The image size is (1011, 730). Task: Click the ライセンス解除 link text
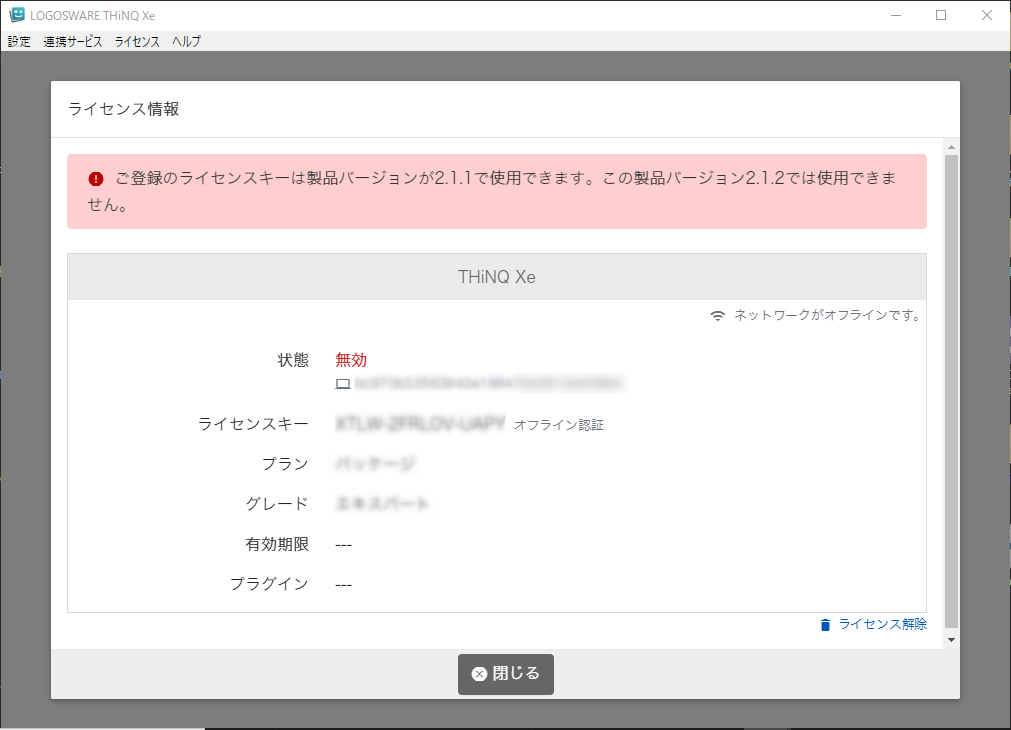(882, 624)
